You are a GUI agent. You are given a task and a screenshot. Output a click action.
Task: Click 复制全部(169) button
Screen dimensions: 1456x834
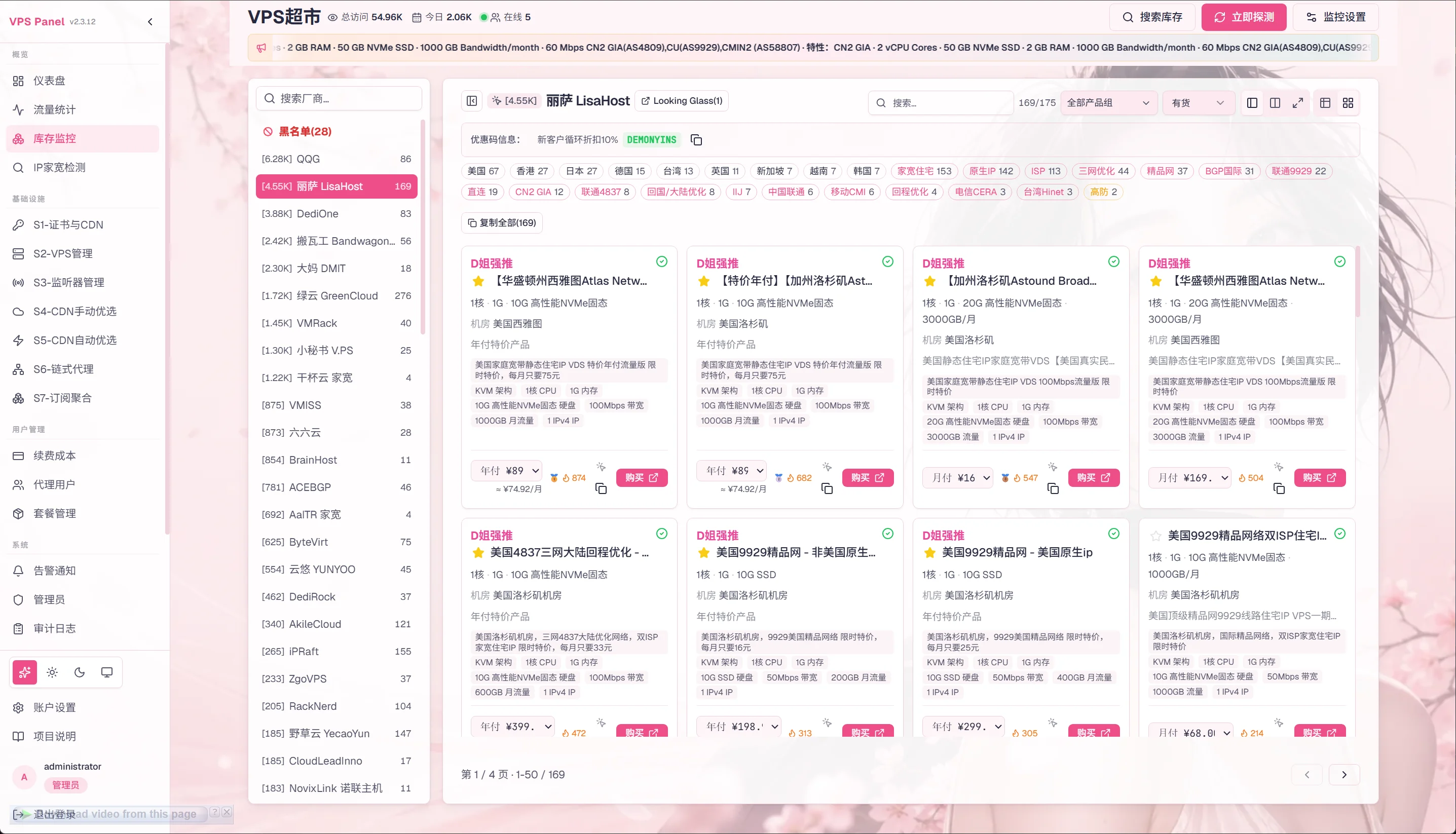[x=502, y=223]
